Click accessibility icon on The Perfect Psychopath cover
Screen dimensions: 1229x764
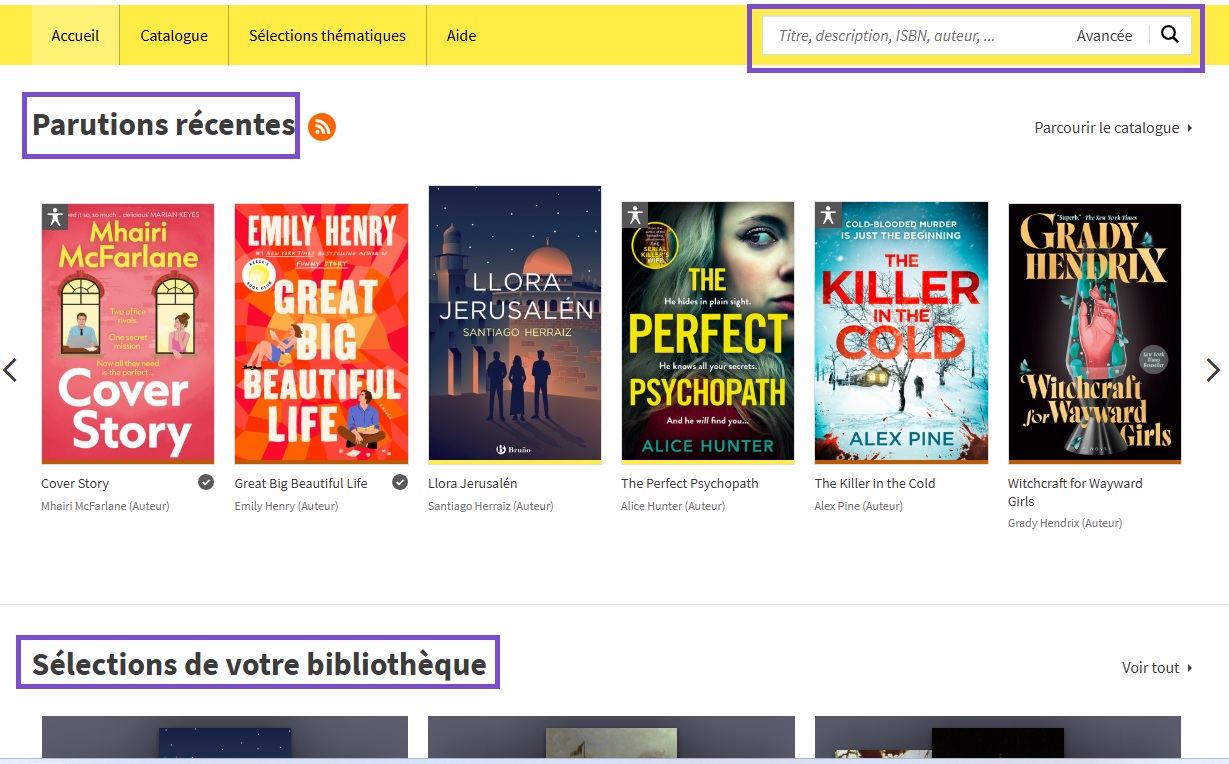pyautogui.click(x=634, y=215)
